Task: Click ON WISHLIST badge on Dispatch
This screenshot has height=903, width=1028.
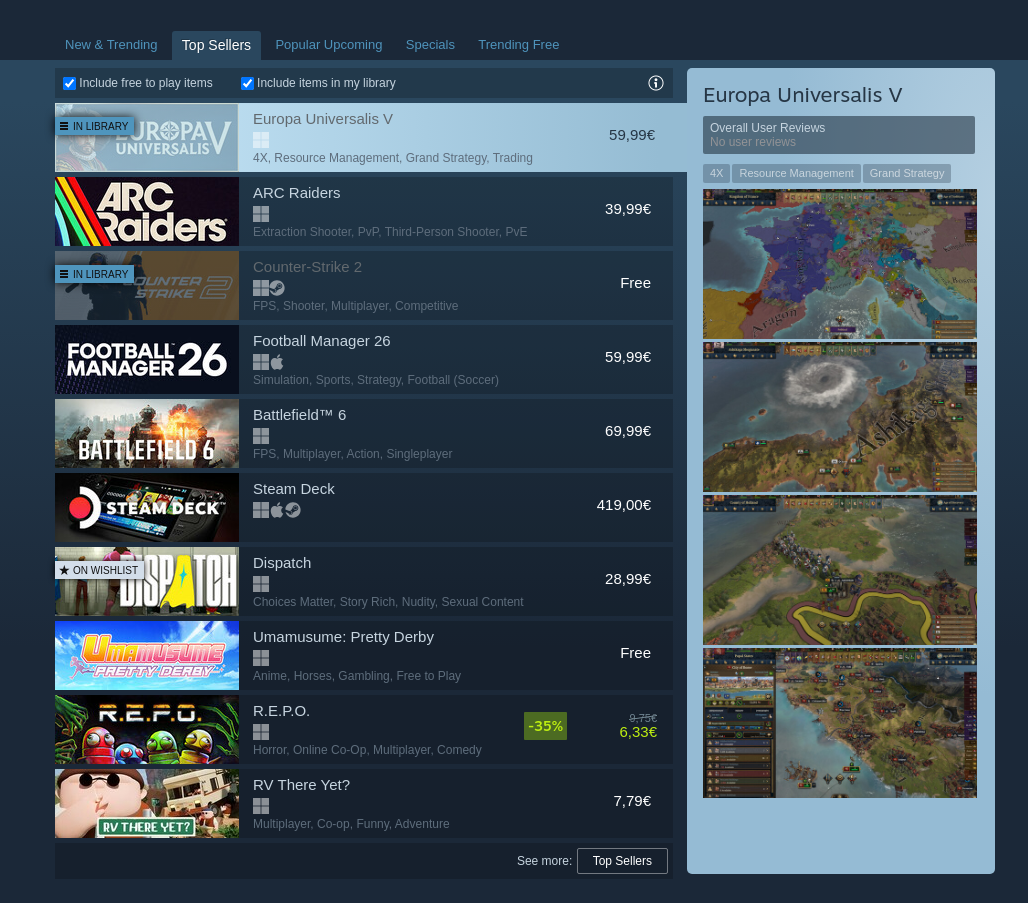Action: [100, 570]
